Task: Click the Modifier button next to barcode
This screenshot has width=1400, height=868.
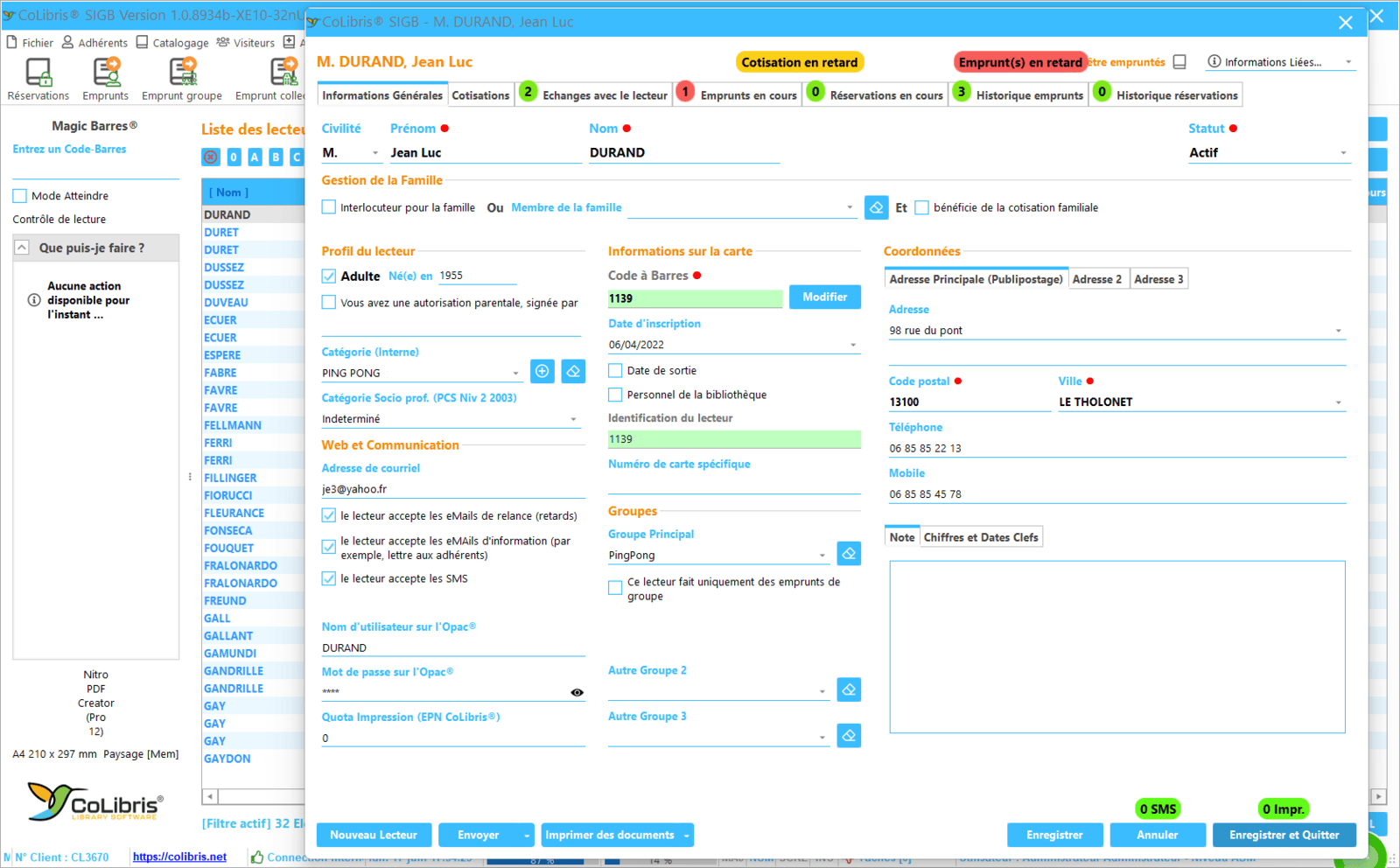Action: 824,297
